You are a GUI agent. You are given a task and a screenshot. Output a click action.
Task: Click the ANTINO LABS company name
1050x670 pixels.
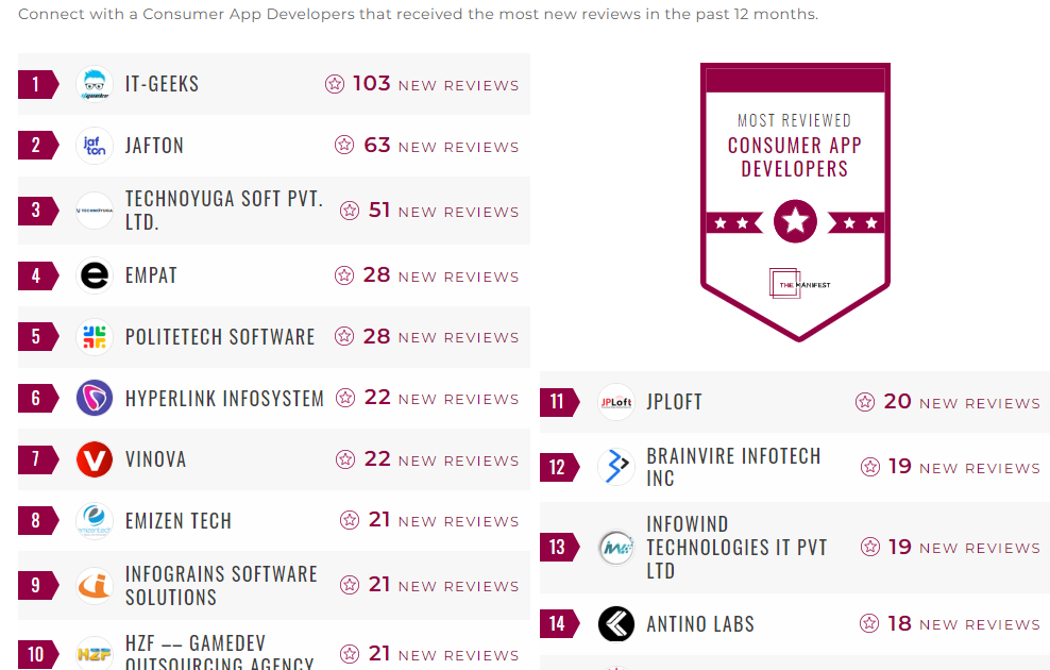(x=700, y=624)
